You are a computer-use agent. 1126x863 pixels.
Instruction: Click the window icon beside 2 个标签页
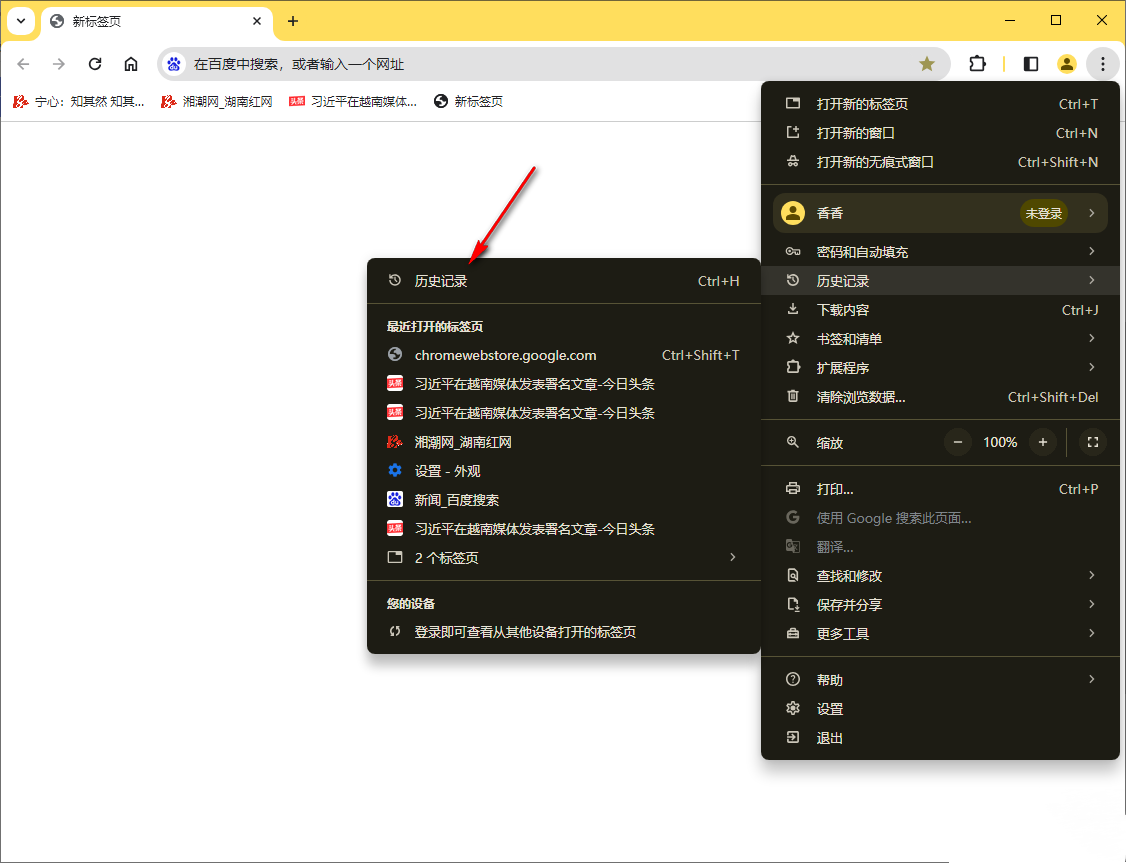394,557
